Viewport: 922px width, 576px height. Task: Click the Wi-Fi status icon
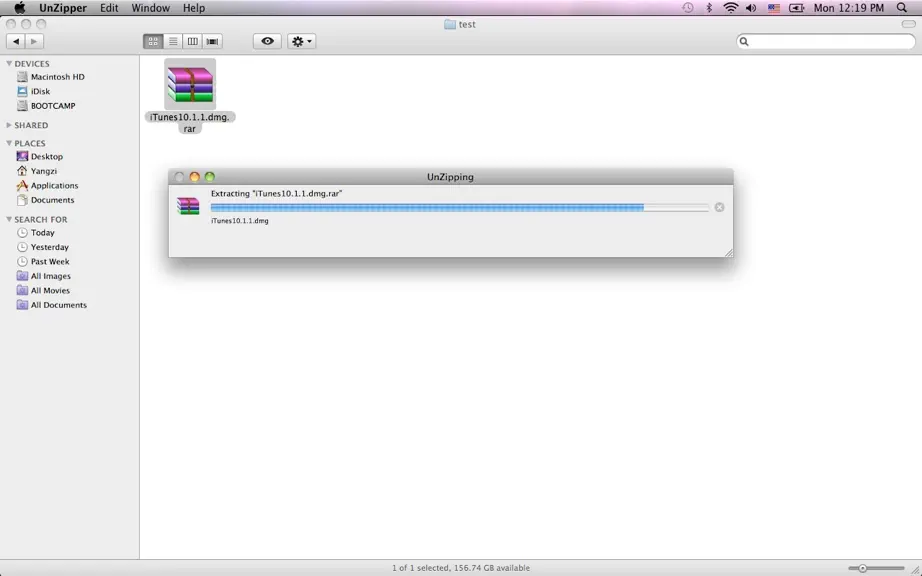click(x=730, y=8)
